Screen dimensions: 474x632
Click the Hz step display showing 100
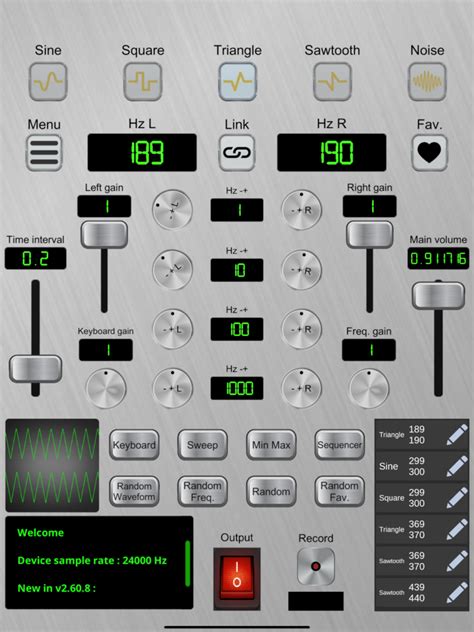click(237, 329)
